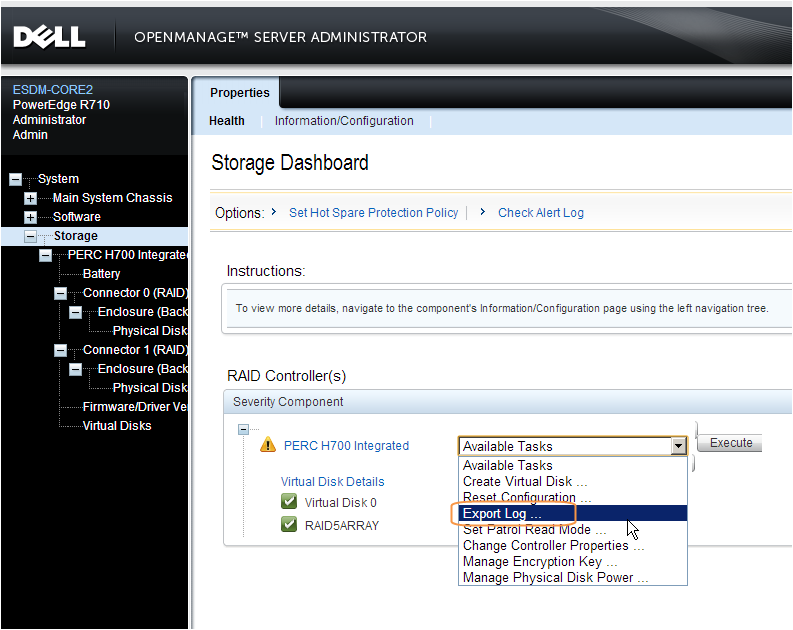Select Physical Disks under Connector 0
This screenshot has width=793, height=630.
coord(150,331)
